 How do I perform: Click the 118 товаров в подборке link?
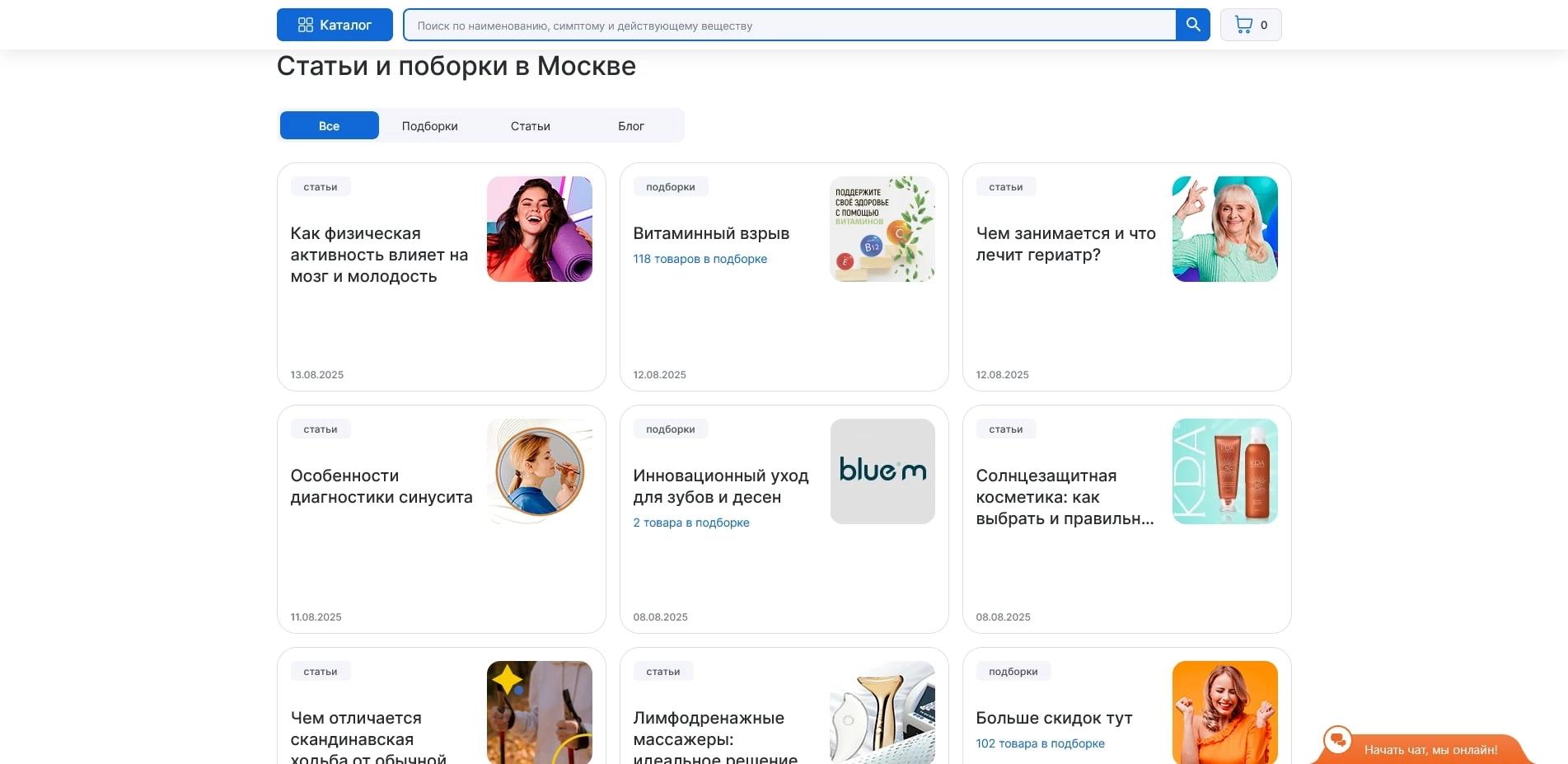tap(700, 259)
